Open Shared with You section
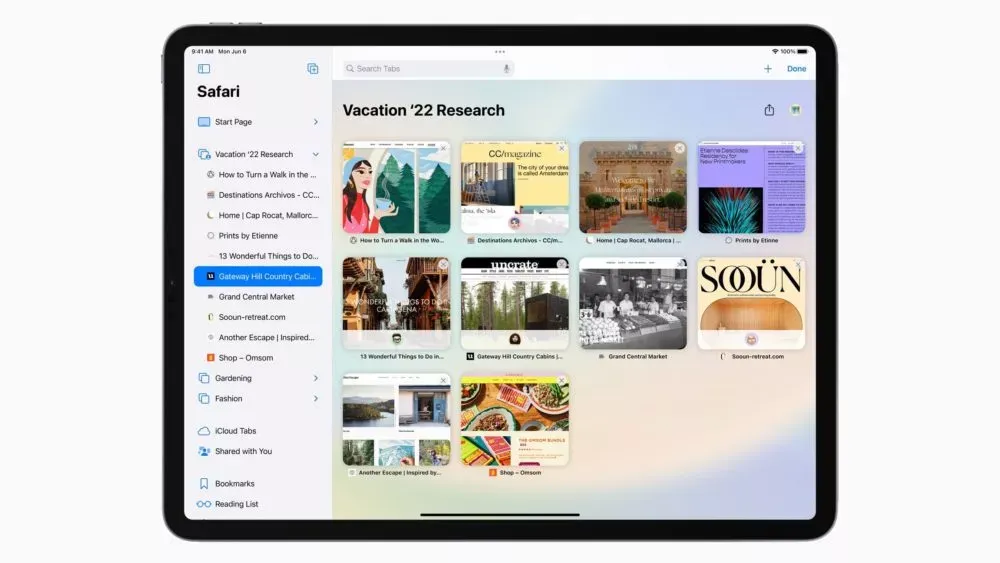This screenshot has width=1000, height=563. [x=243, y=451]
